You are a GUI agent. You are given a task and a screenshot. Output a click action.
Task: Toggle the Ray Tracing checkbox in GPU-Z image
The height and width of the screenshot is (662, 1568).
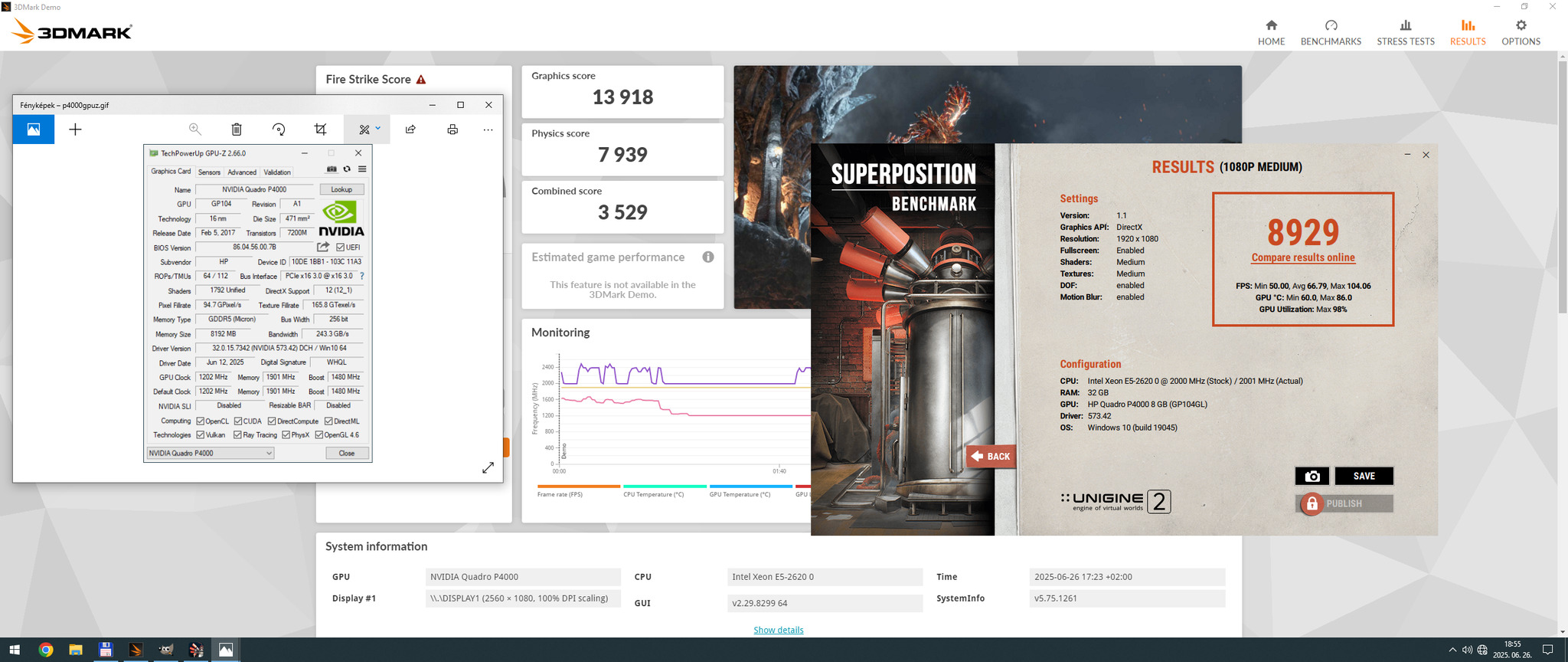pyautogui.click(x=238, y=435)
